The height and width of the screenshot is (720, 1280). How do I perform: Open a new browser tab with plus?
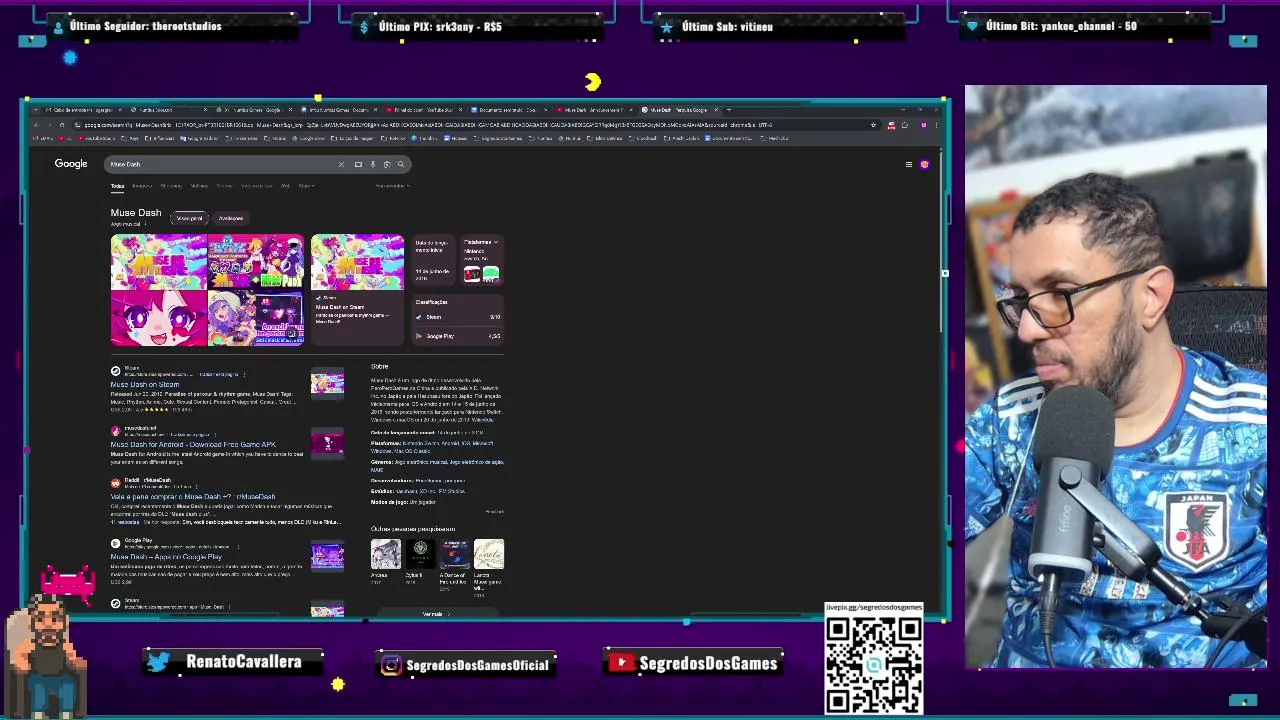[x=729, y=109]
